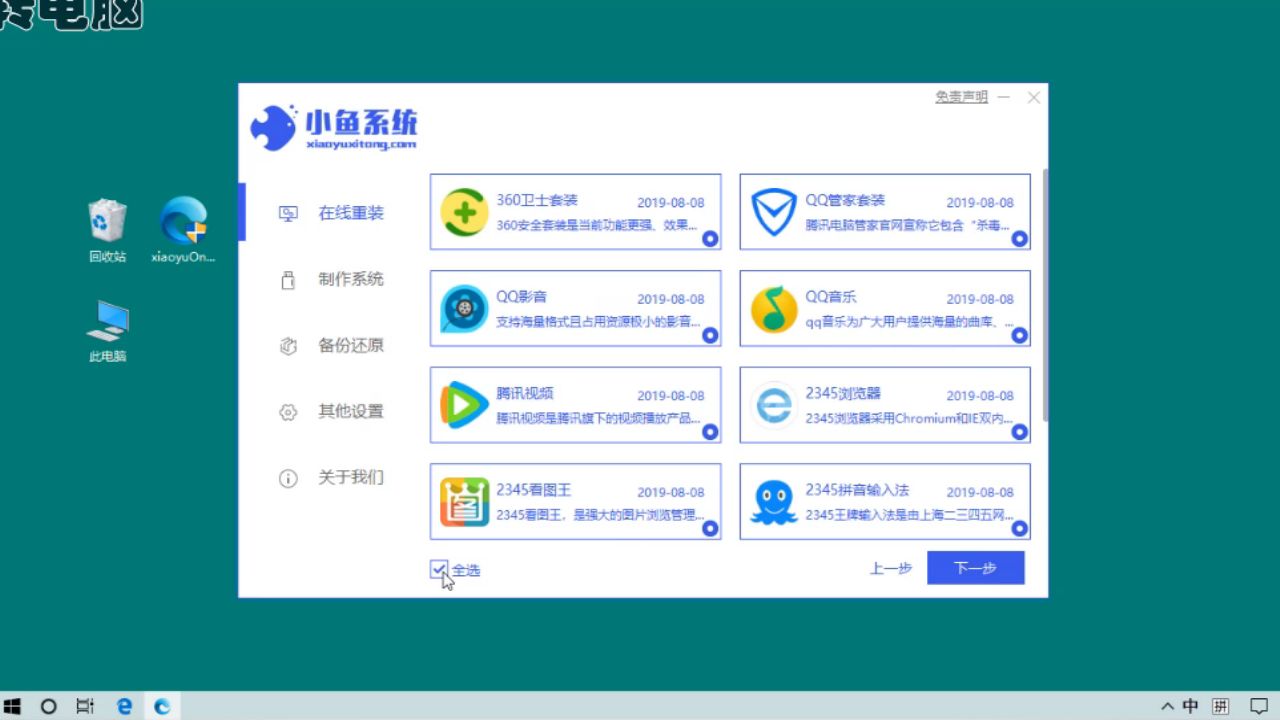Toggle selection dot for 2345看图王
This screenshot has width=1280, height=720.
coord(710,529)
